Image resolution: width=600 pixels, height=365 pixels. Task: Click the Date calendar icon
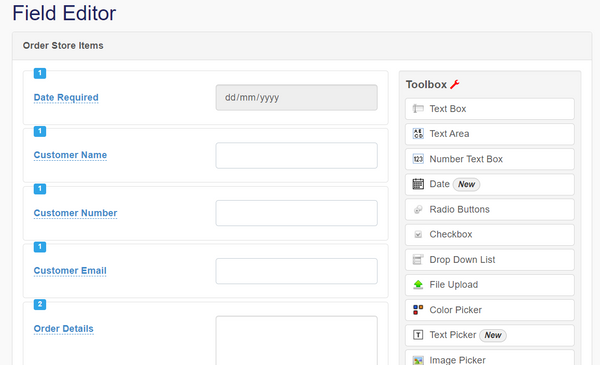(418, 184)
